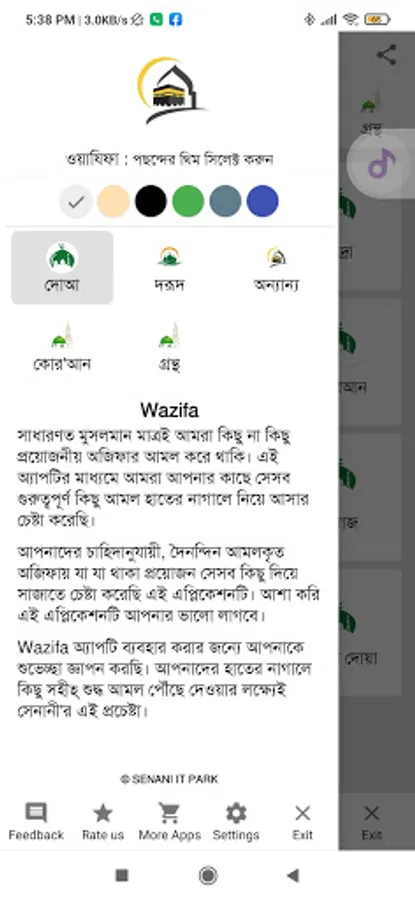Choose the green theme color

pyautogui.click(x=188, y=201)
